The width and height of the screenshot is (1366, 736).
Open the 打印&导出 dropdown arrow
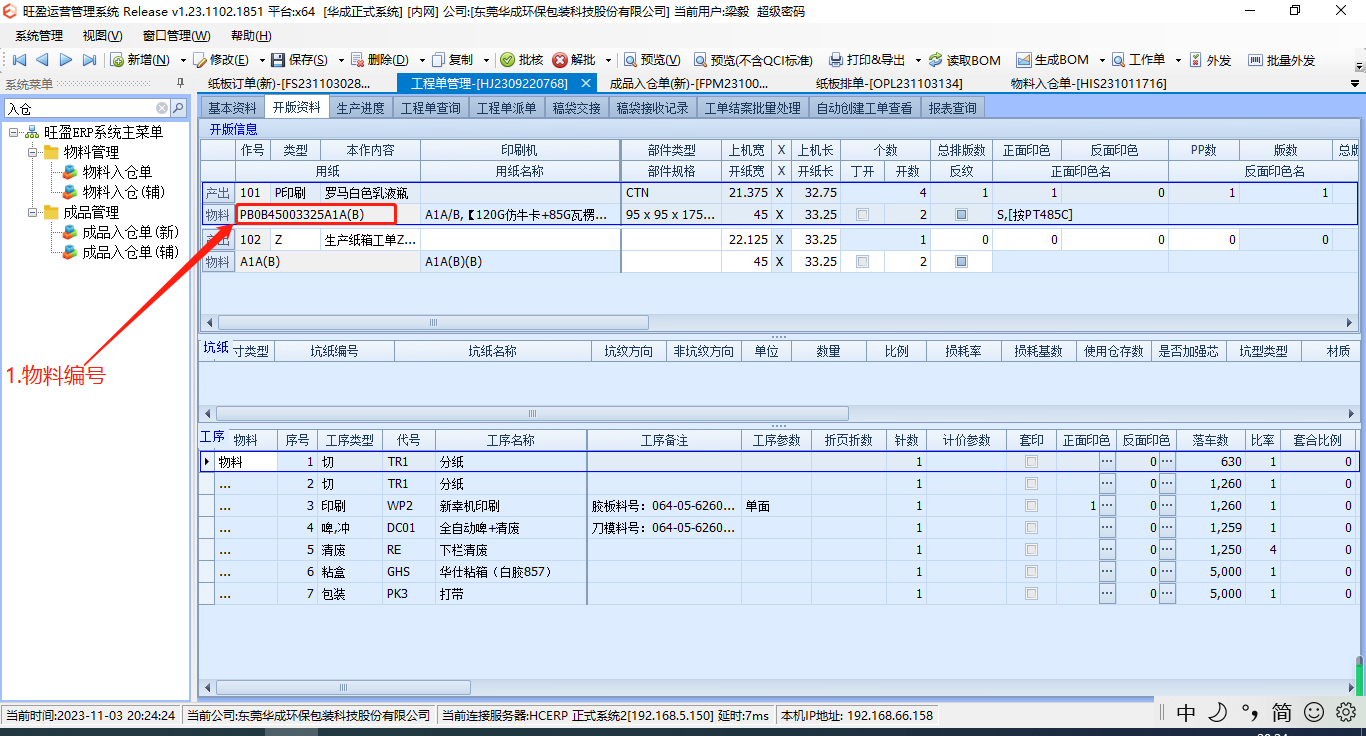[x=916, y=60]
